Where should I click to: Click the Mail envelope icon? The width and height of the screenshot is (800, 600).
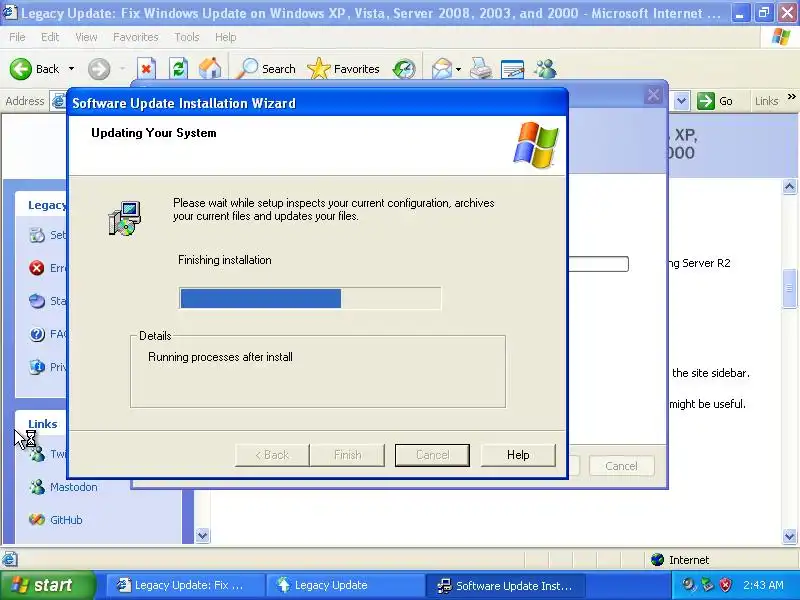click(442, 69)
